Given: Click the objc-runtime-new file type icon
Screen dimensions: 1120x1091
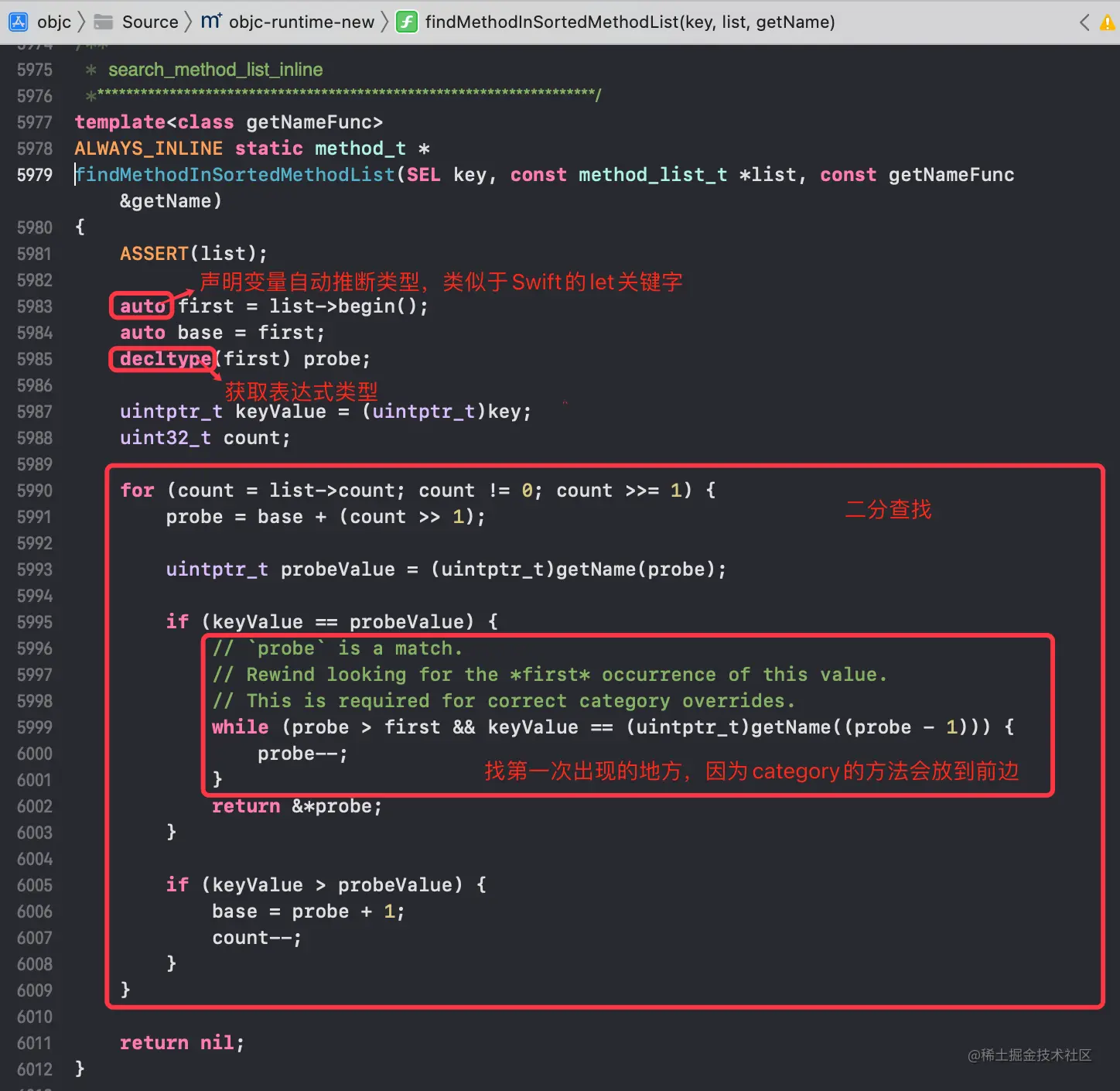Looking at the screenshot, I should pyautogui.click(x=211, y=22).
